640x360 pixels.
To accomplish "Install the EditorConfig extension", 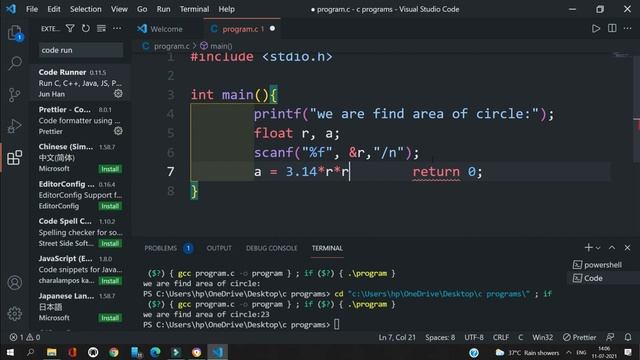I will pyautogui.click(x=110, y=206).
